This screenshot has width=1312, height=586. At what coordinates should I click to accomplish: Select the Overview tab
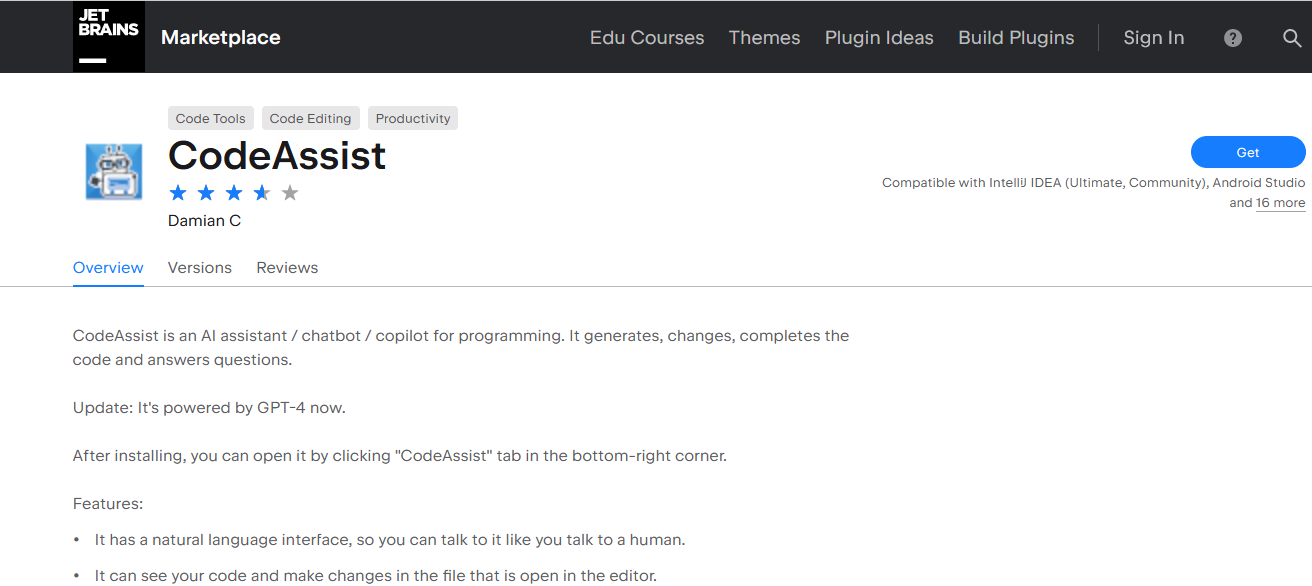107,267
